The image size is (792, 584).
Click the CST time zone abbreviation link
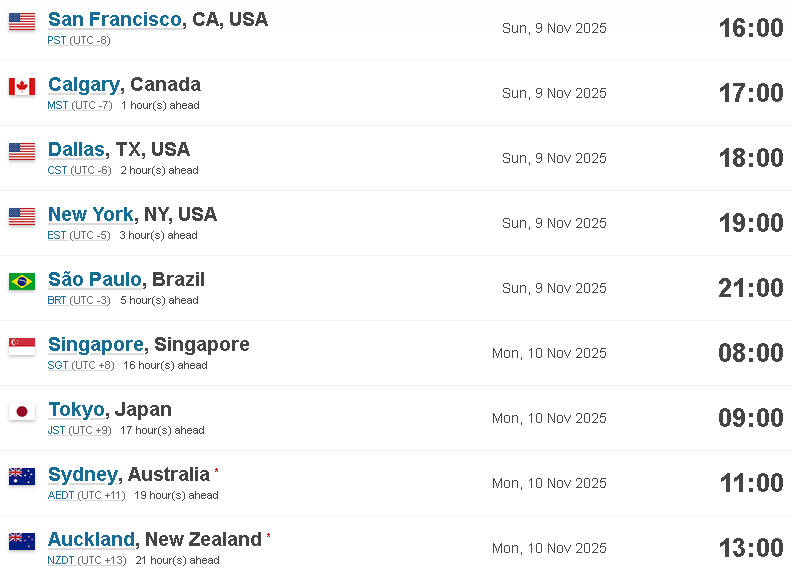coord(57,170)
